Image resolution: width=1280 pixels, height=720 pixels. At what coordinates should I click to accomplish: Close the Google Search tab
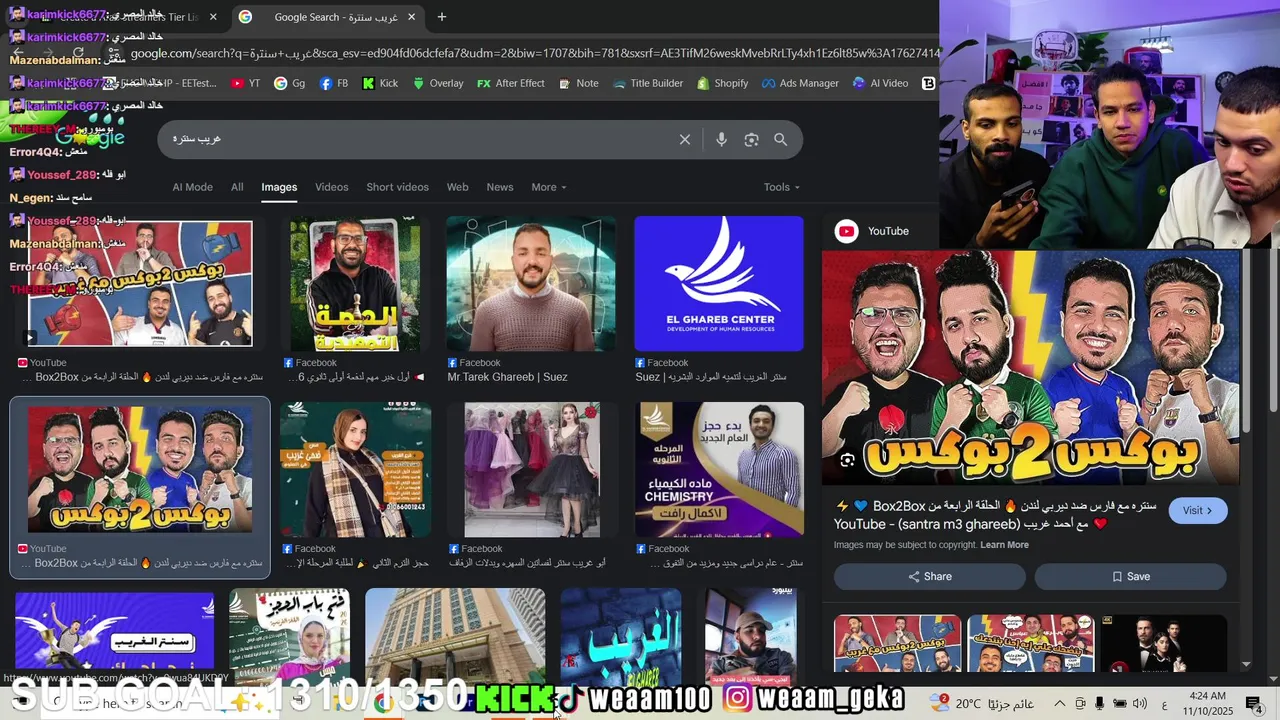(413, 17)
